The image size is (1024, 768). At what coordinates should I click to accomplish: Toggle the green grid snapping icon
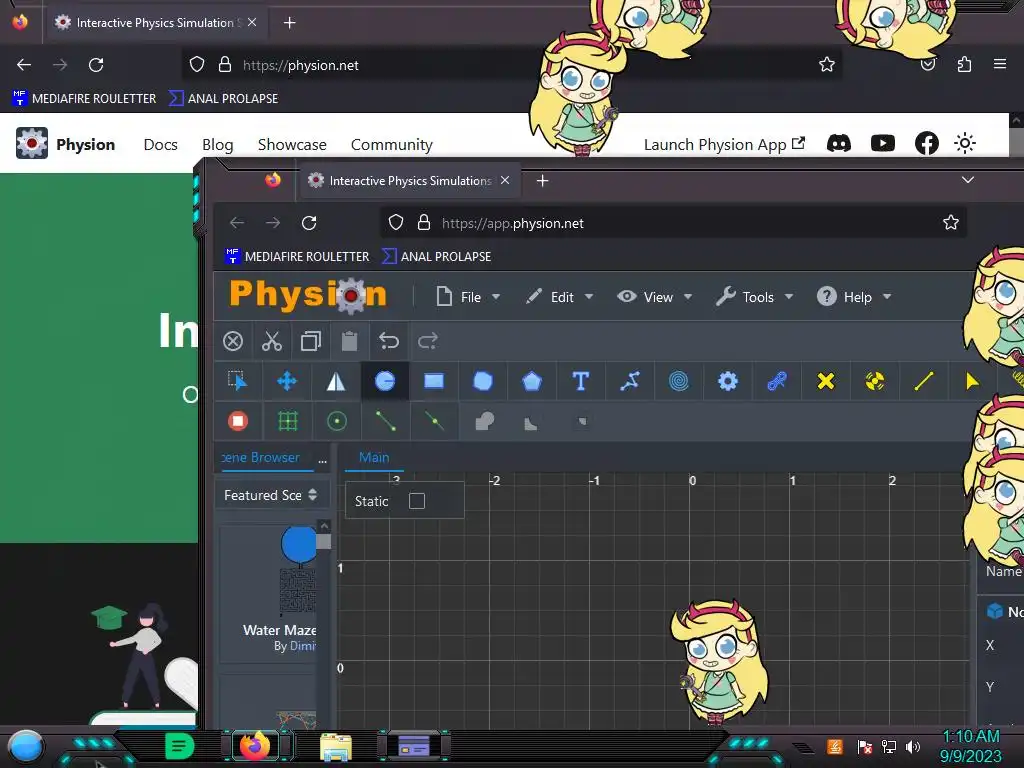(287, 421)
